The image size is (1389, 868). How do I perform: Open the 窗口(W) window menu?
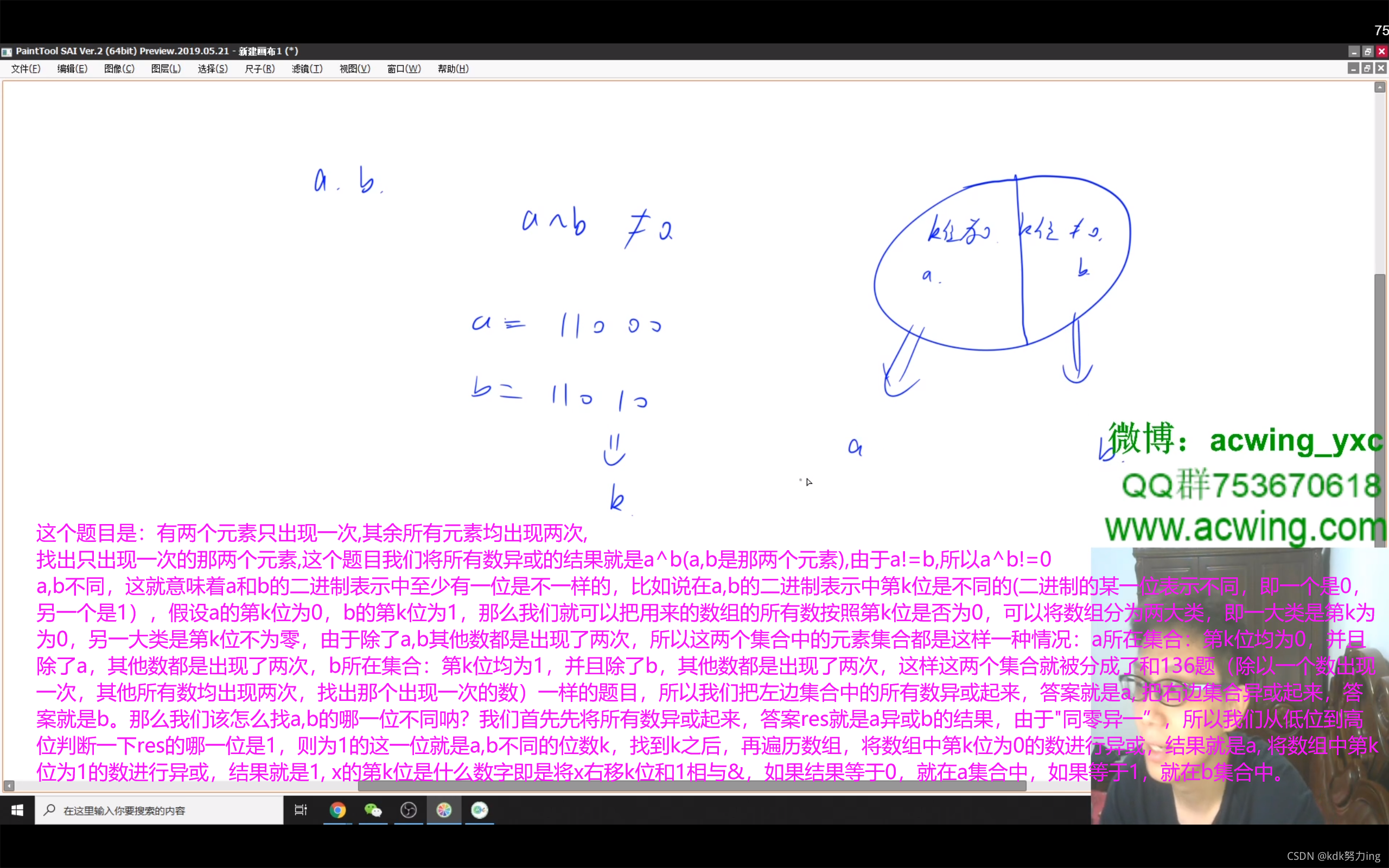(x=404, y=69)
